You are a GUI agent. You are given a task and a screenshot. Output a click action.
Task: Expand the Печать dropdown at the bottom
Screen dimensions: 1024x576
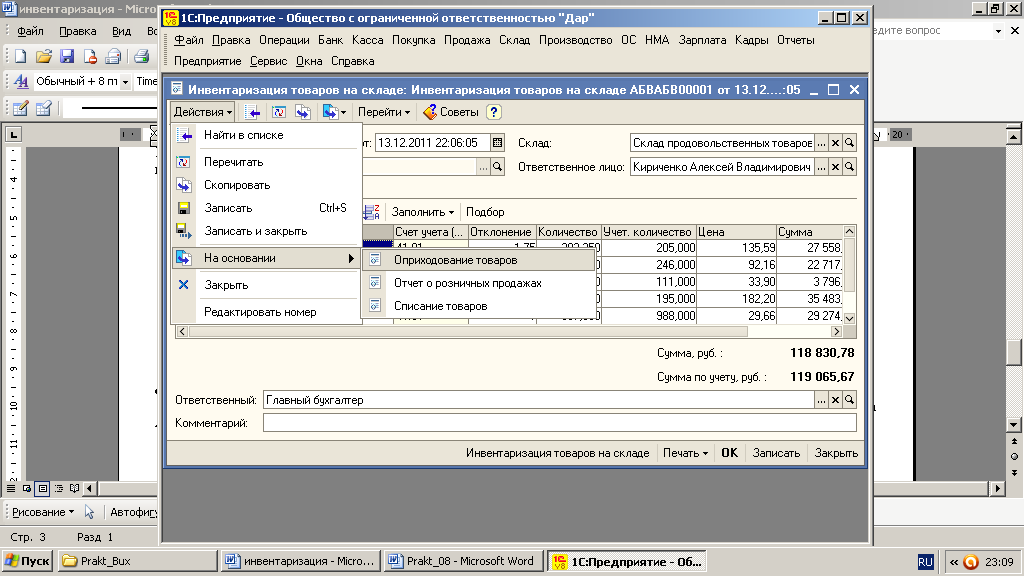tap(685, 453)
